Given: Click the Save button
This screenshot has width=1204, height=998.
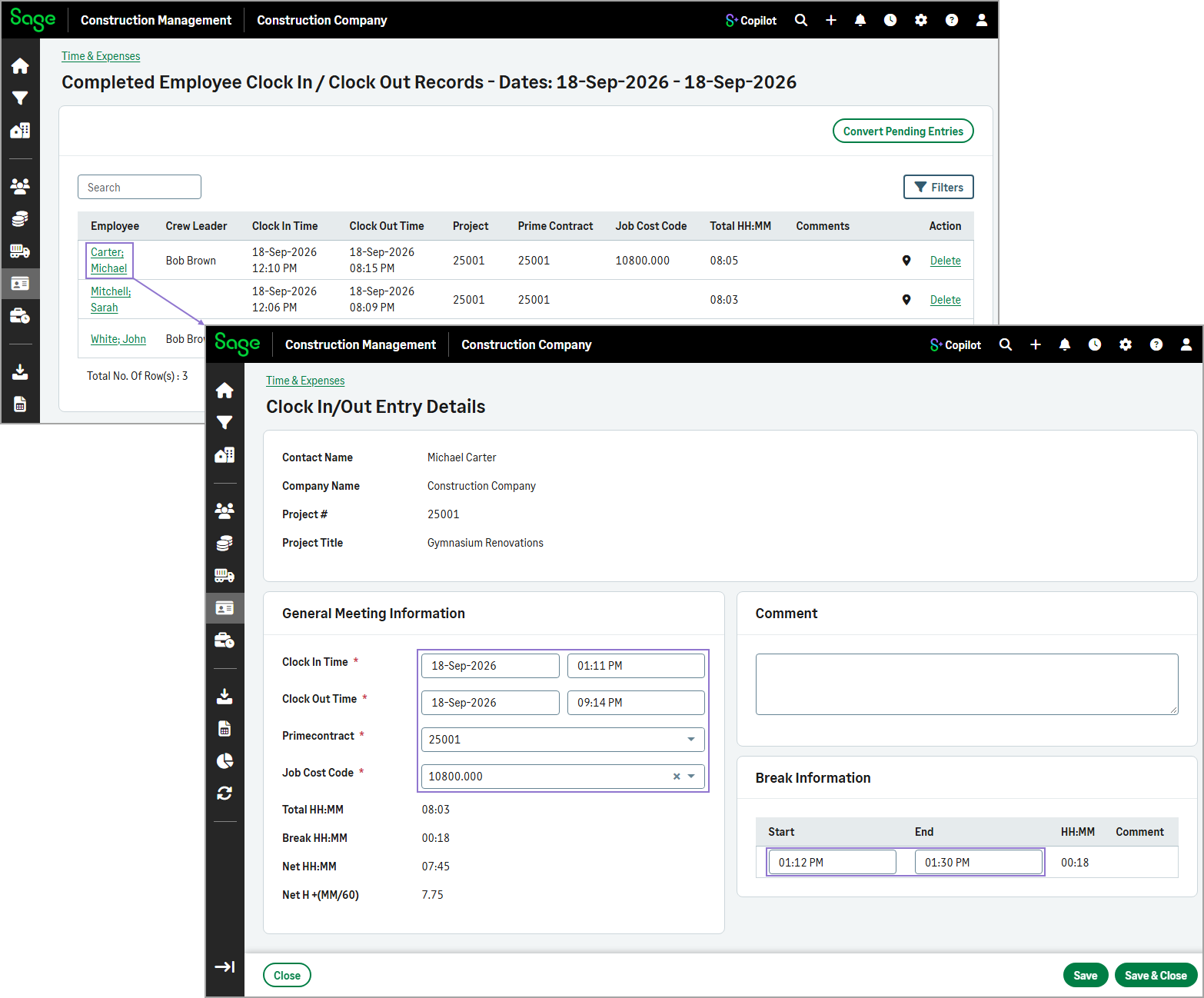Looking at the screenshot, I should [1086, 976].
